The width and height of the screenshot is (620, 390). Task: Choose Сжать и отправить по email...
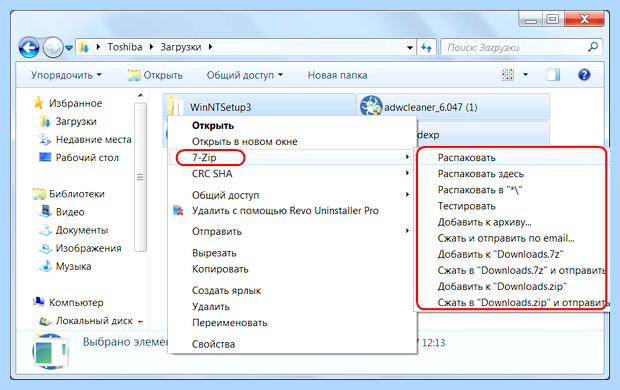pyautogui.click(x=512, y=238)
